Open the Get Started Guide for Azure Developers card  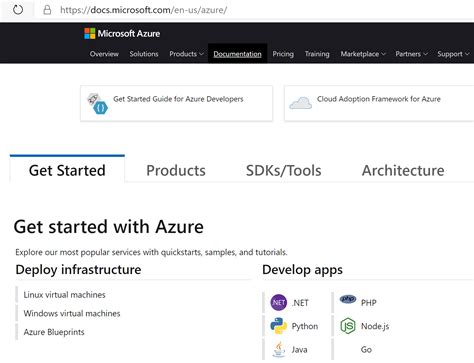(x=177, y=103)
